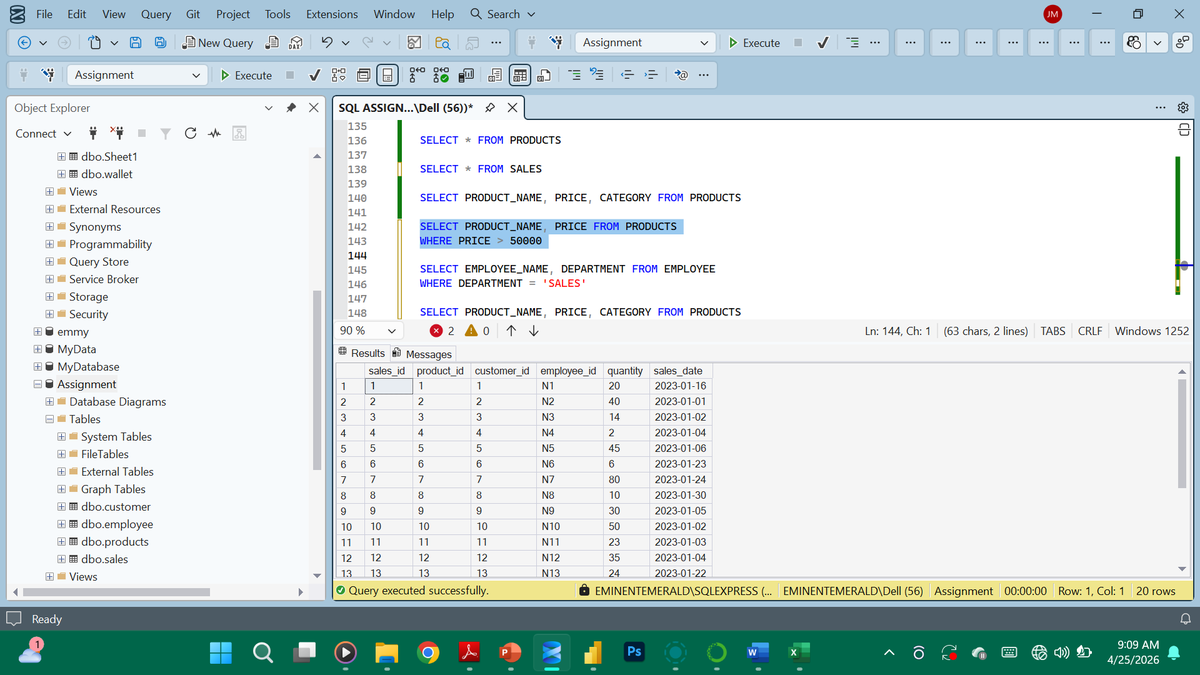Uncomment the selected lines
The width and height of the screenshot is (1200, 675).
[598, 75]
